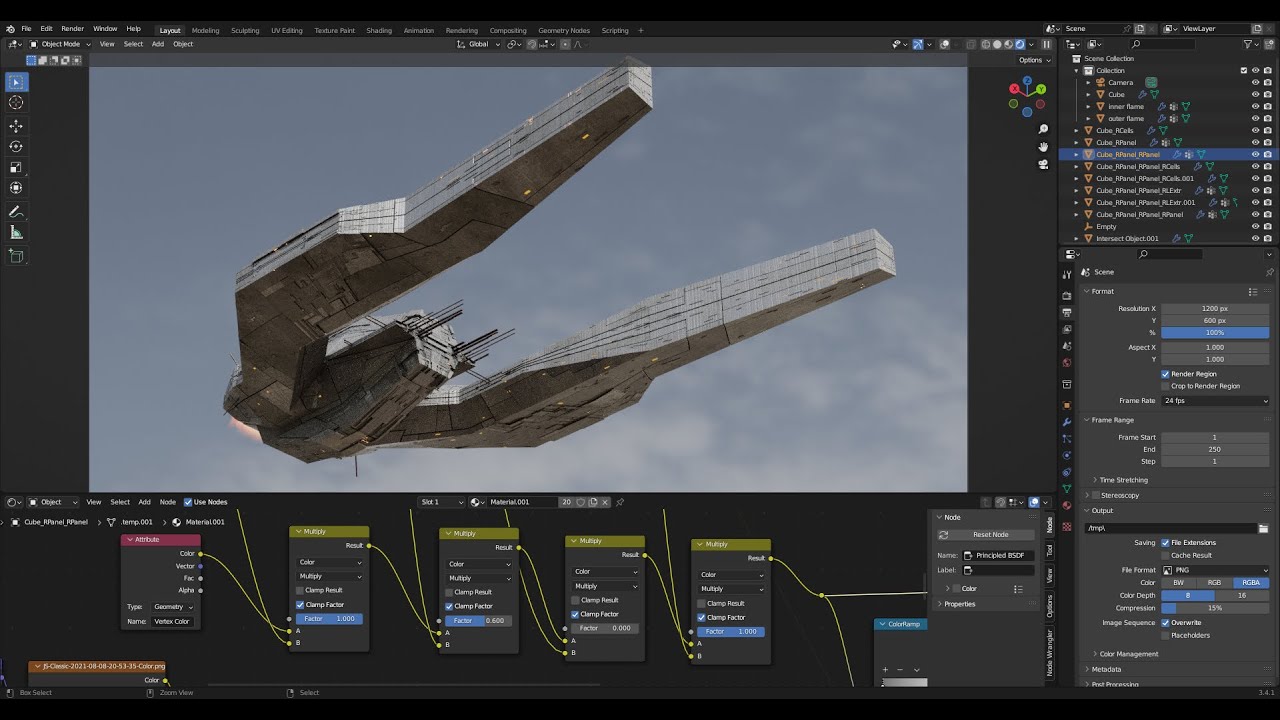Viewport: 1280px width, 720px height.
Task: Open the Particles properties tab
Action: point(1067,439)
